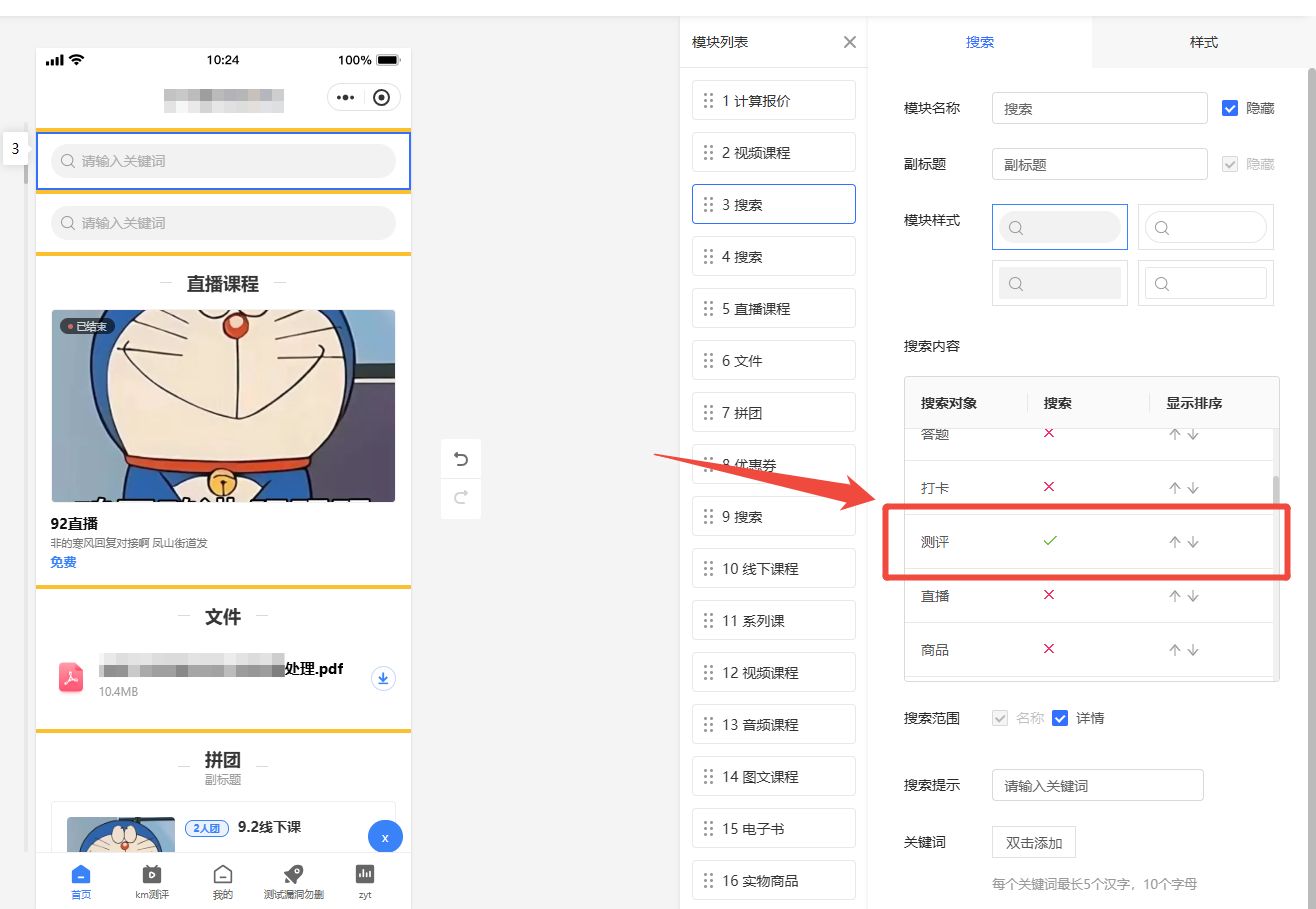This screenshot has height=909, width=1316.
Task: Click the blue round x floating button
Action: click(385, 837)
